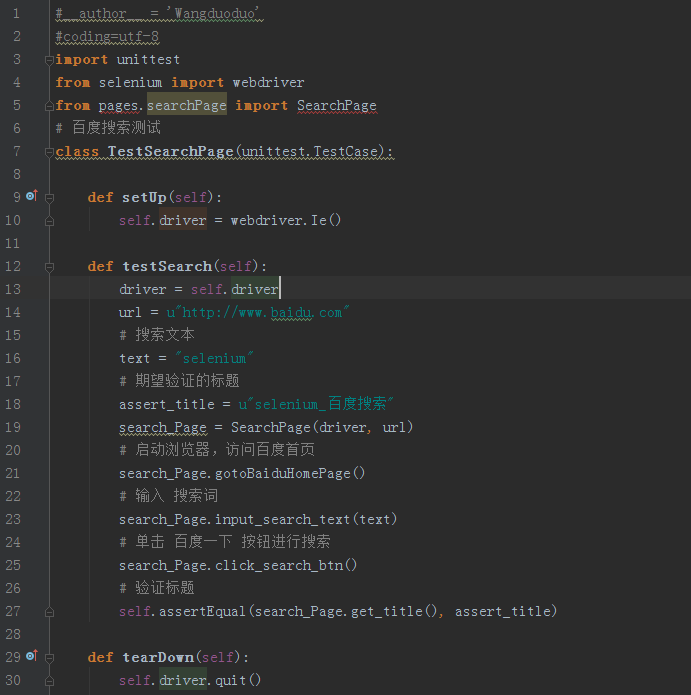The image size is (691, 695).
Task: Collapse the testSearch method at line 12
Action: tap(49, 267)
